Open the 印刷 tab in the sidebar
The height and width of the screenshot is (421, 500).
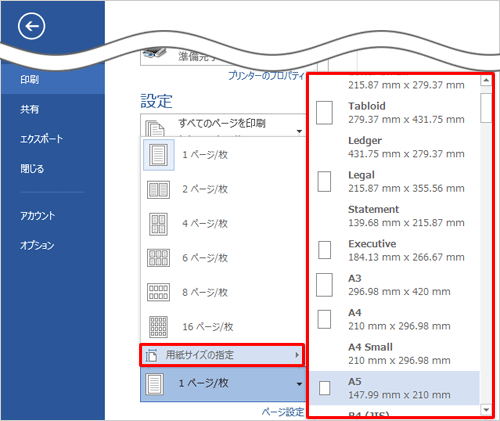[29, 80]
